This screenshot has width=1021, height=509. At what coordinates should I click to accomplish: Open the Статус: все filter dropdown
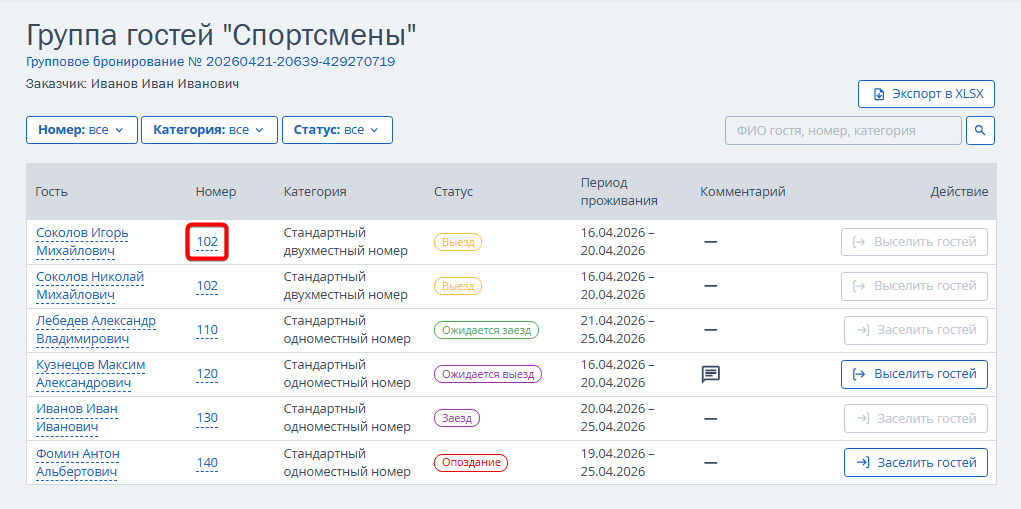[x=337, y=130]
